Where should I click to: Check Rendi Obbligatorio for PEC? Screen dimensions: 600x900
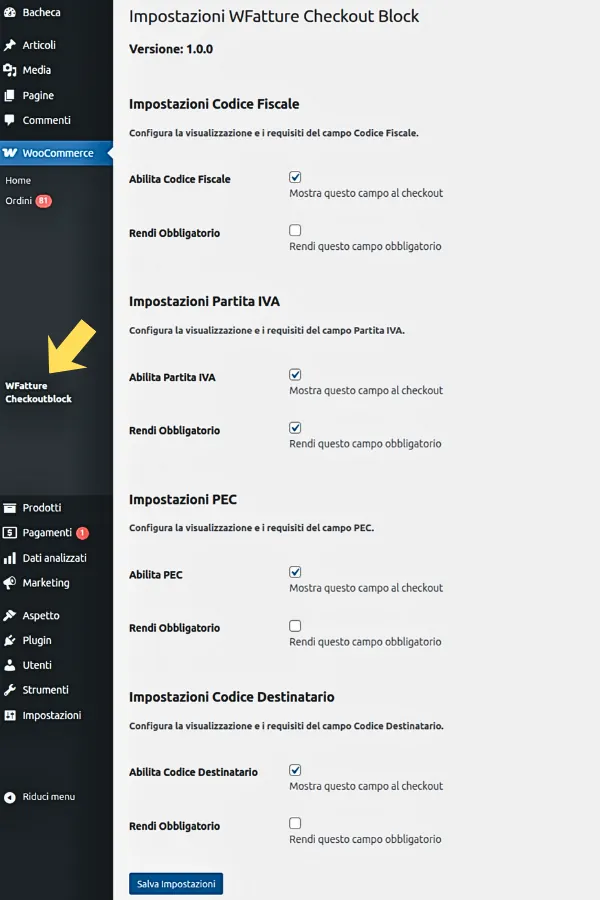tap(295, 626)
